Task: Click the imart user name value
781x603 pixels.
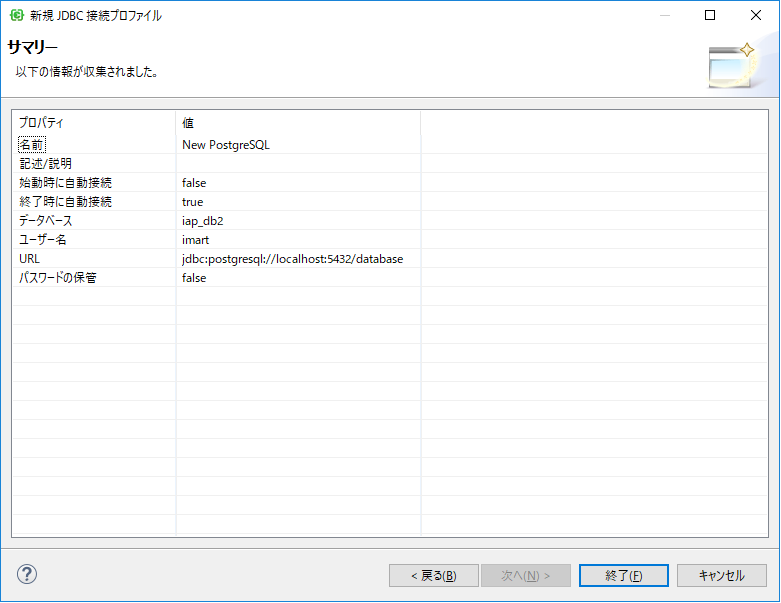Action: pos(195,240)
